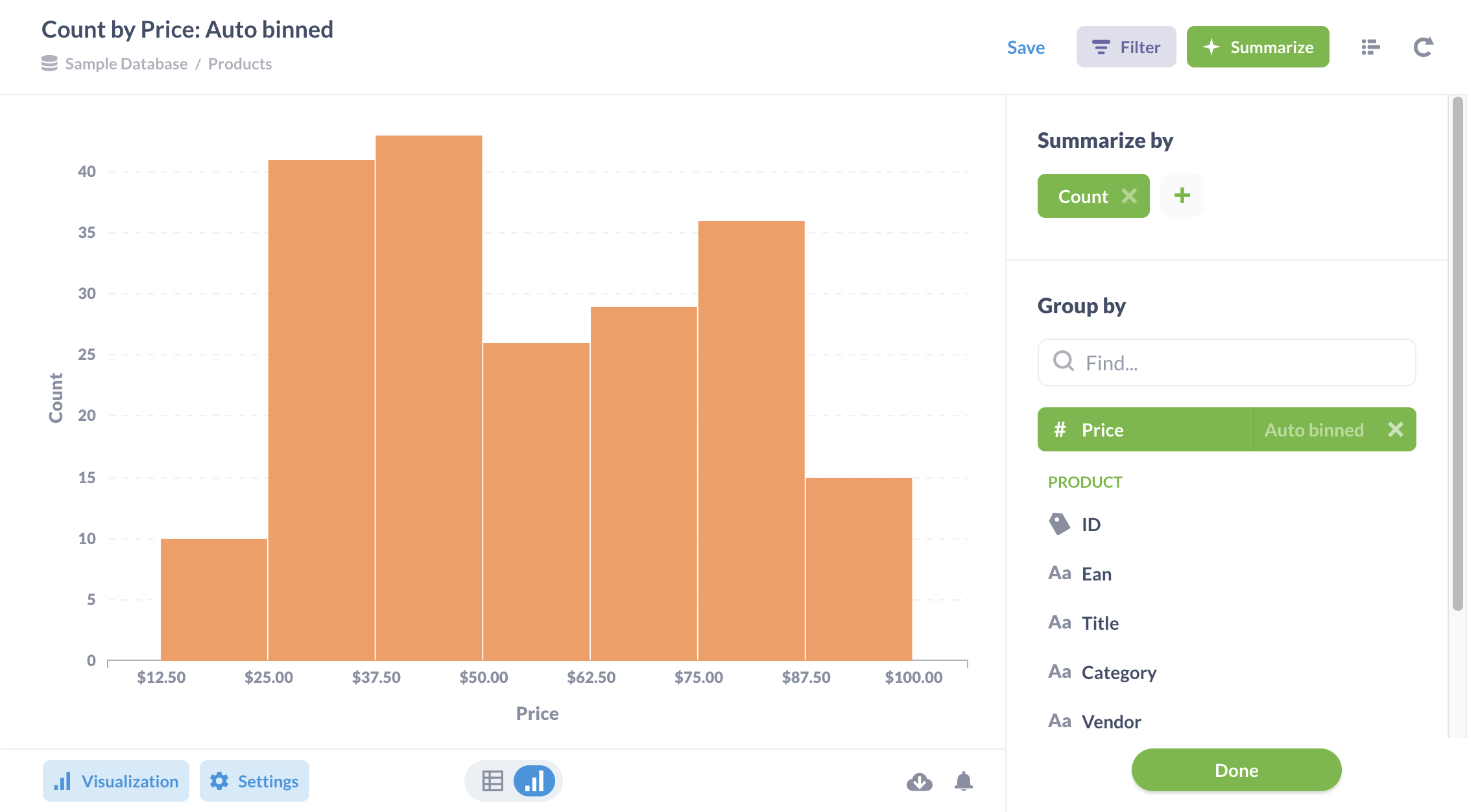
Task: Expand the Title field grouping option
Action: pyautogui.click(x=1100, y=622)
